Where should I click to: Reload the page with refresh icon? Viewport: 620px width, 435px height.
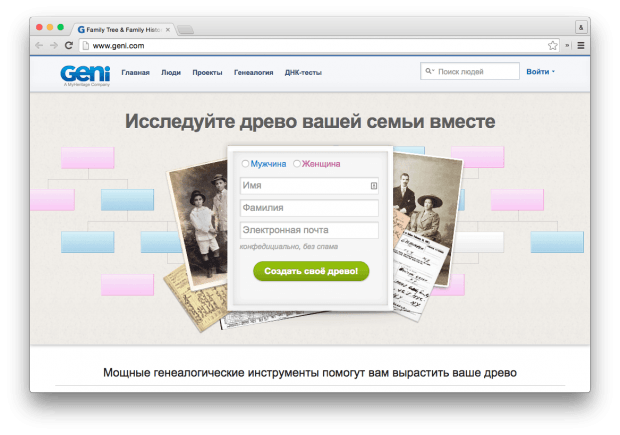click(69, 45)
